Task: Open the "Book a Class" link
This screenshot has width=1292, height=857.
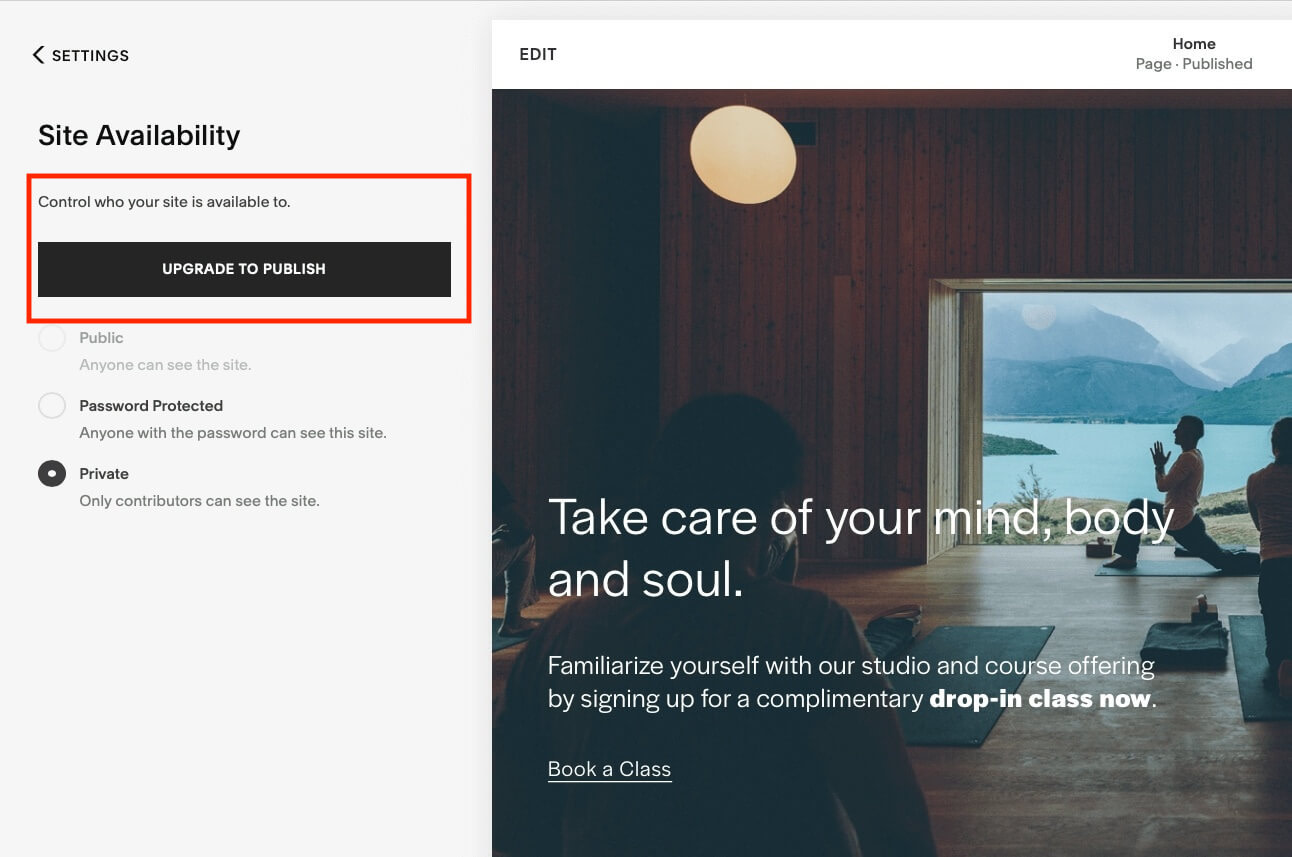Action: 609,769
